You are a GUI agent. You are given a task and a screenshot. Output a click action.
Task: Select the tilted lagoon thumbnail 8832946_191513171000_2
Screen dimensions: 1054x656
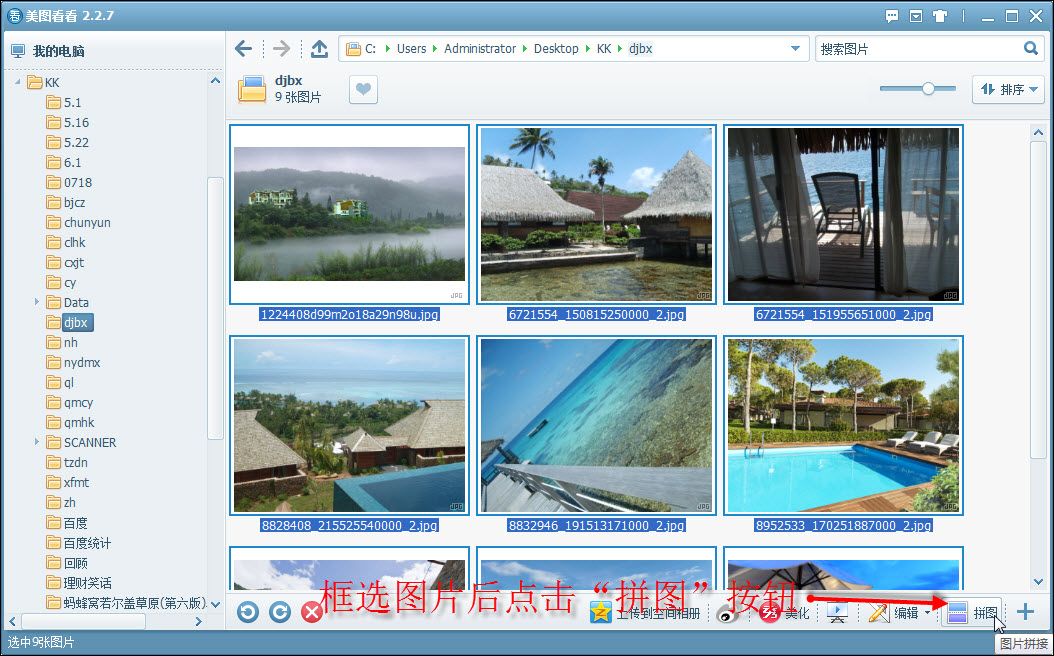(x=596, y=425)
